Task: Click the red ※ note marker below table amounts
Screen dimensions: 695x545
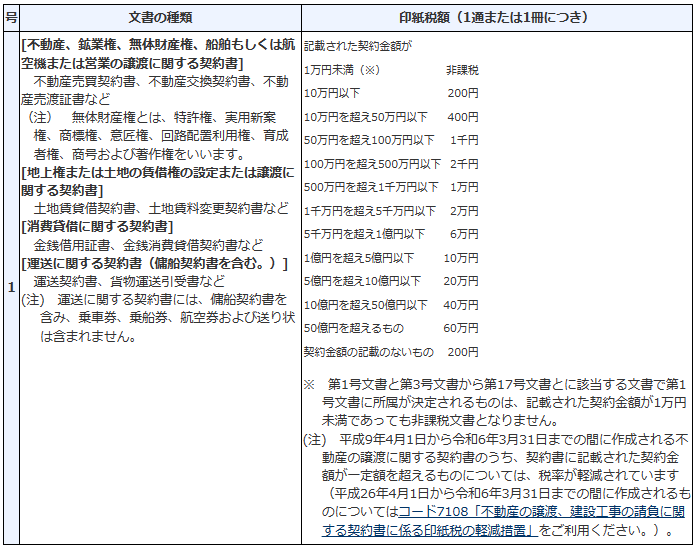Action: point(309,385)
